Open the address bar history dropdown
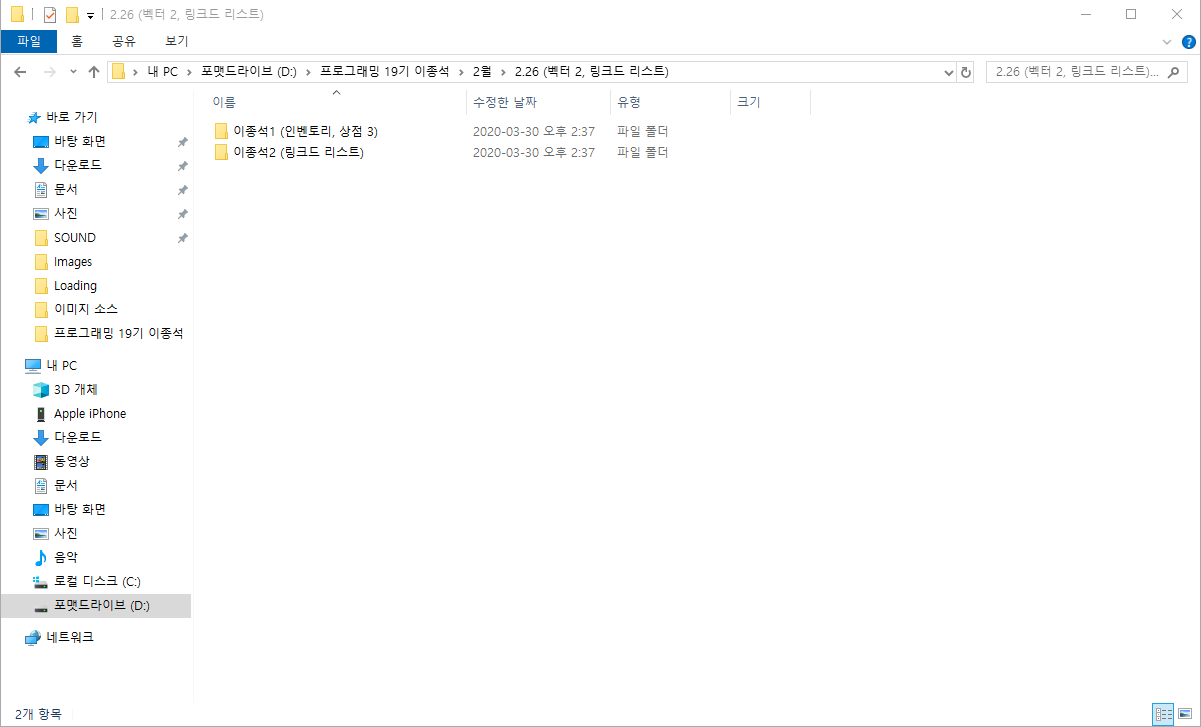 (x=949, y=72)
